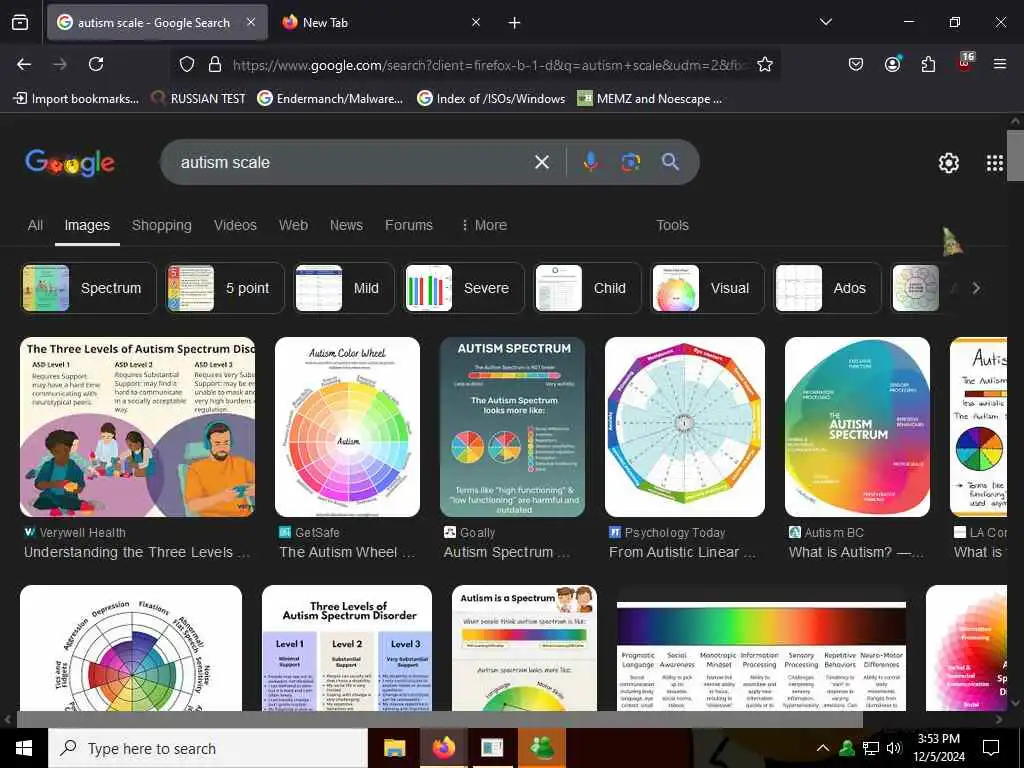Submit search with magnifier icon
The image size is (1024, 768).
tap(670, 162)
